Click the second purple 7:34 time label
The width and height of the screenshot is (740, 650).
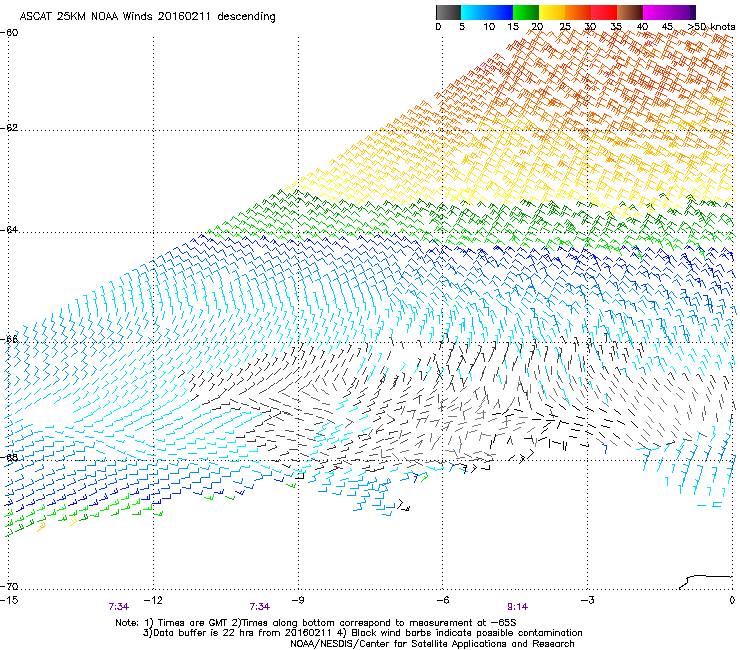[260, 607]
